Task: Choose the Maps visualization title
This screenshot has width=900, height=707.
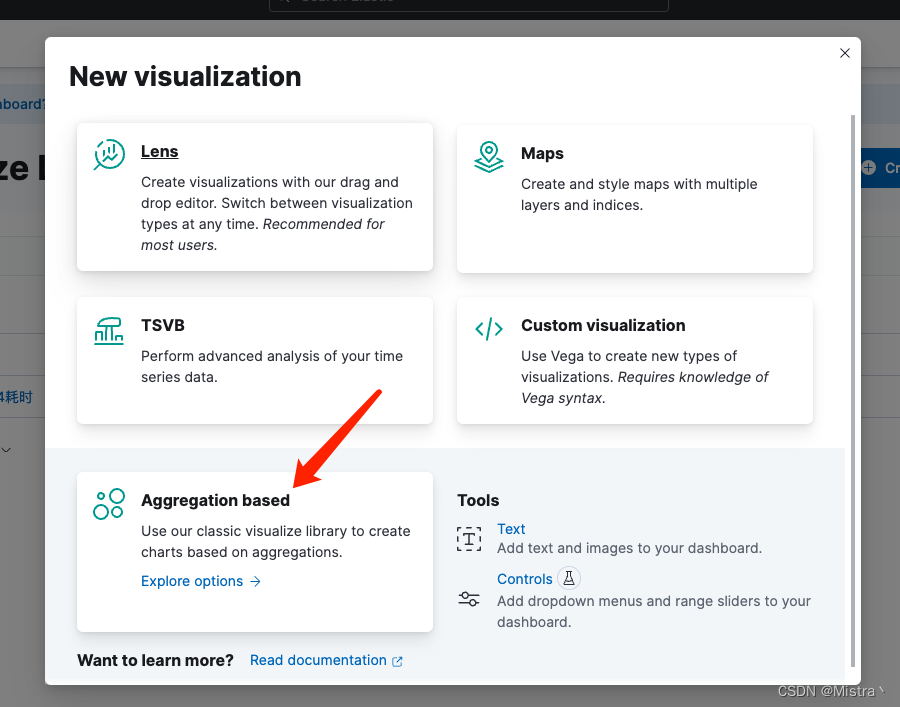Action: pyautogui.click(x=542, y=153)
